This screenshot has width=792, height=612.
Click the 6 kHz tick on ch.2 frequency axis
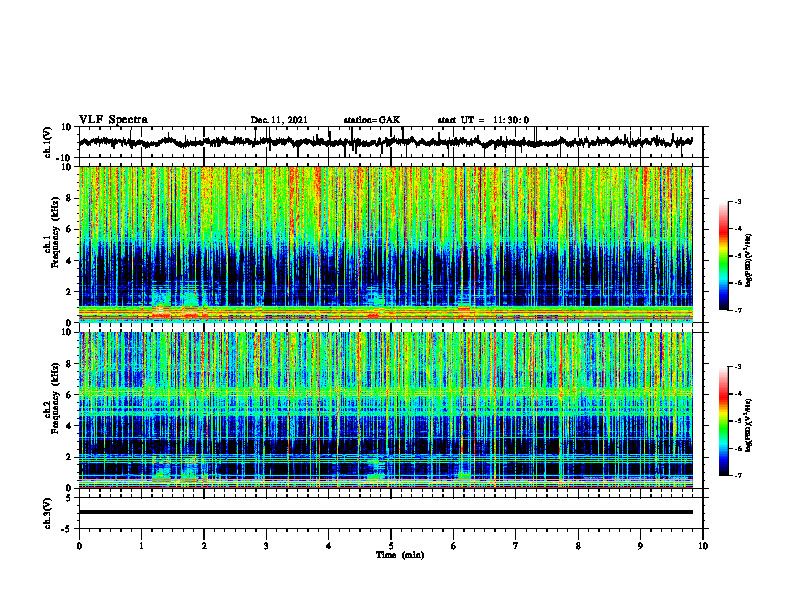(69, 395)
